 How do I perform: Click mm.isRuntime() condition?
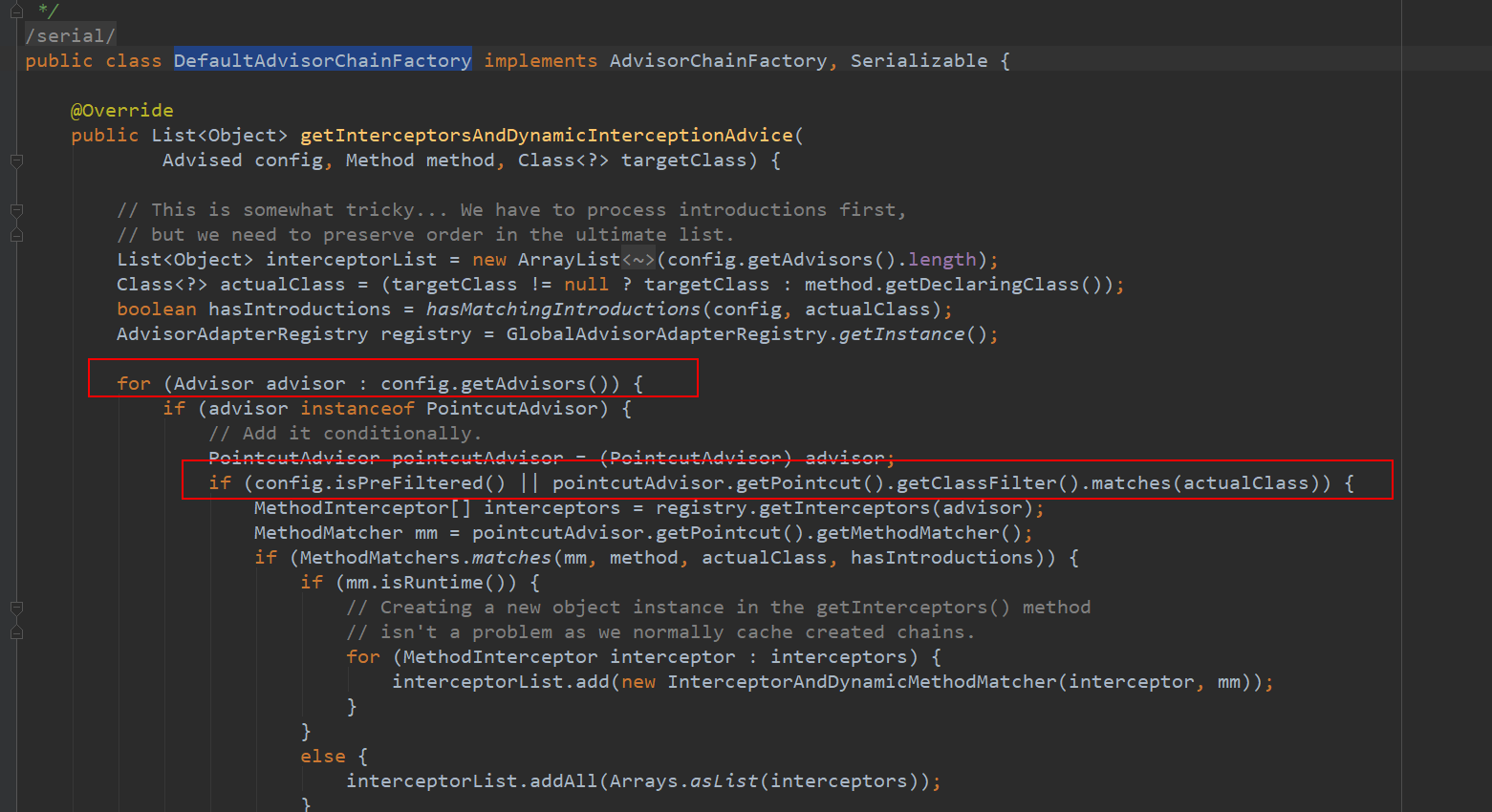point(431,582)
